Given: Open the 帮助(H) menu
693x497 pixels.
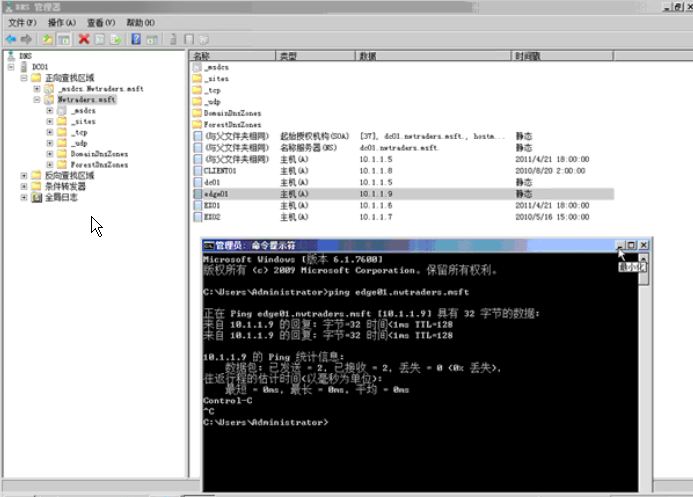Looking at the screenshot, I should (x=141, y=23).
